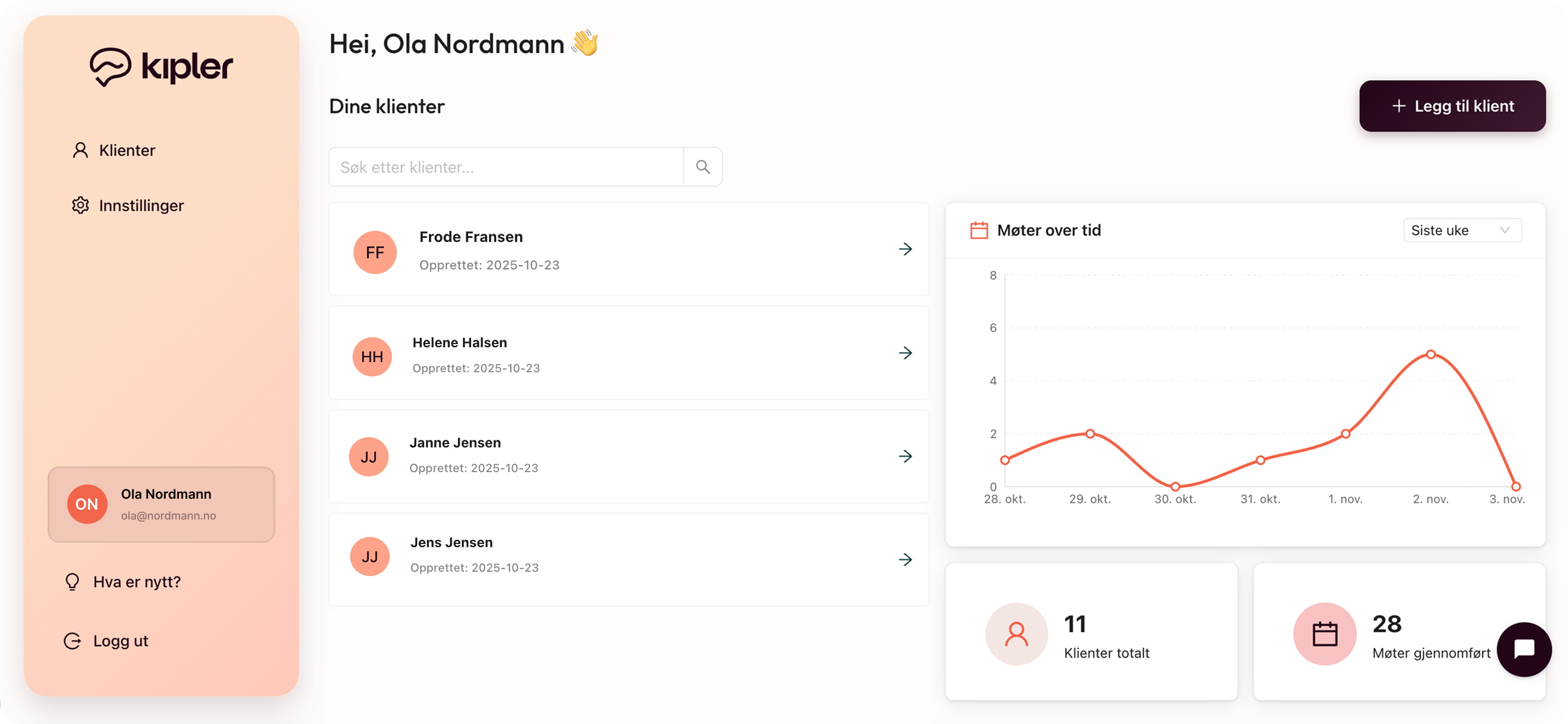The image size is (1568, 724).
Task: Click the search magnifier icon
Action: tap(702, 167)
